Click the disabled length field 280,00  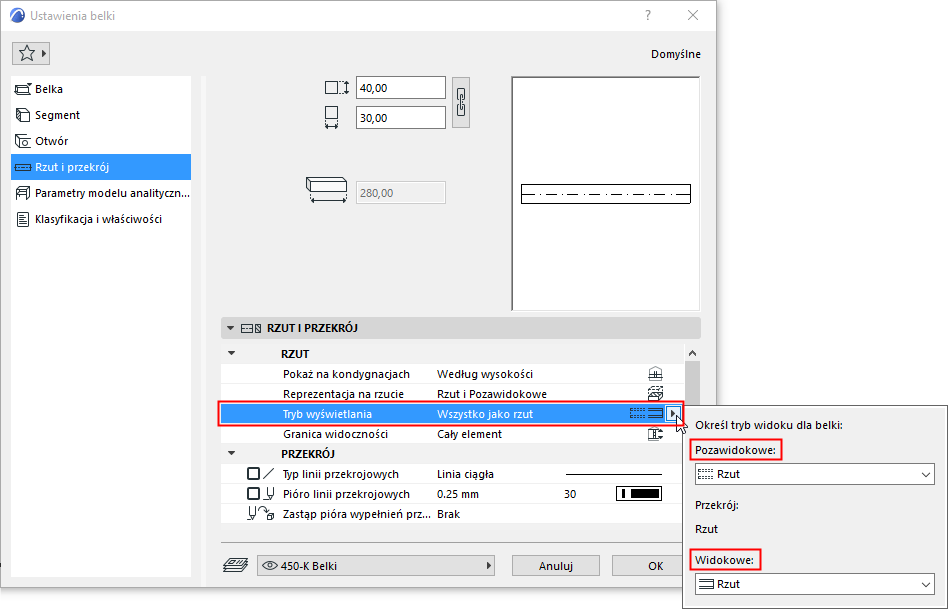[401, 193]
